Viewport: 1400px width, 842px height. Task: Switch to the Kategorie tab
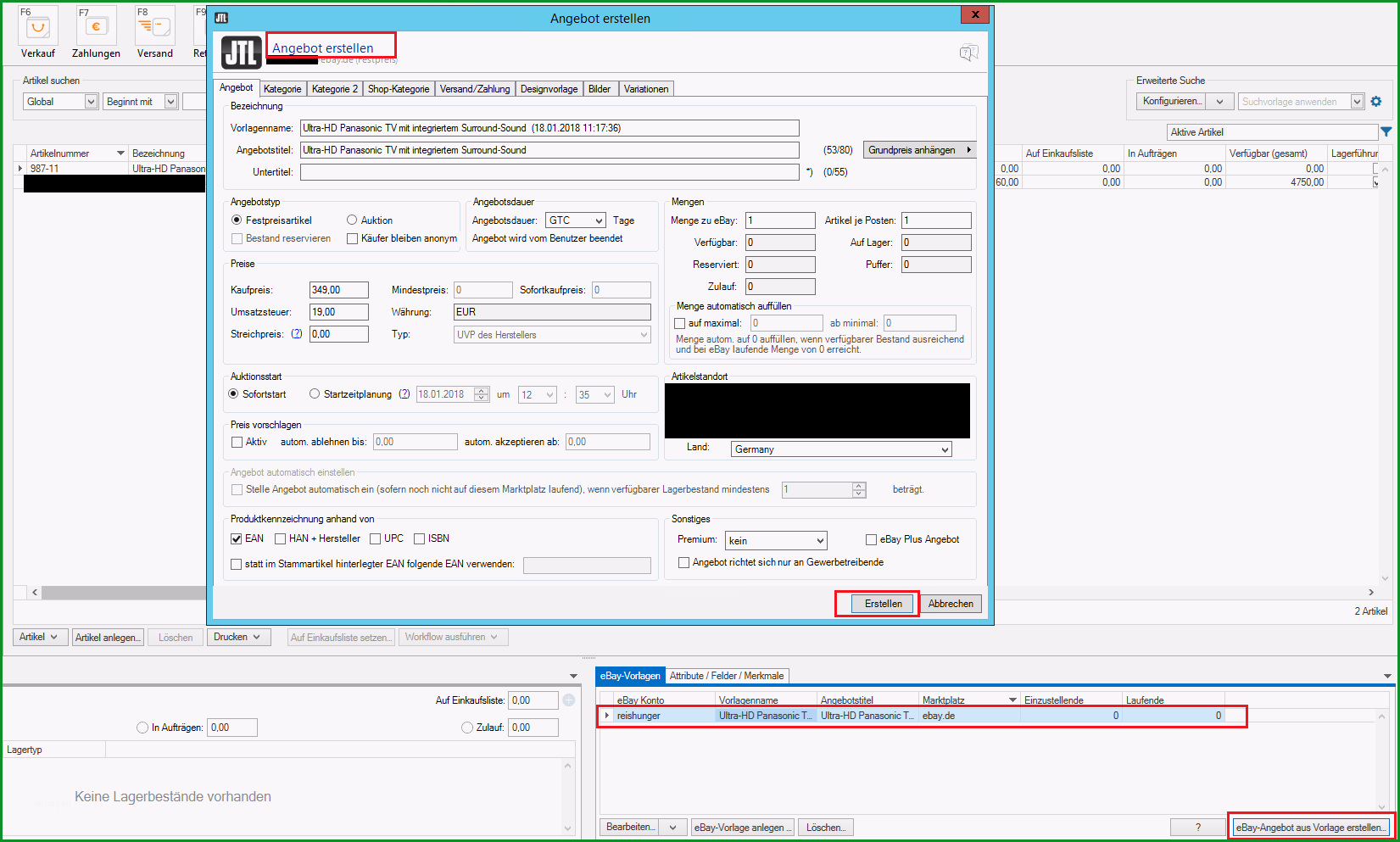point(282,89)
